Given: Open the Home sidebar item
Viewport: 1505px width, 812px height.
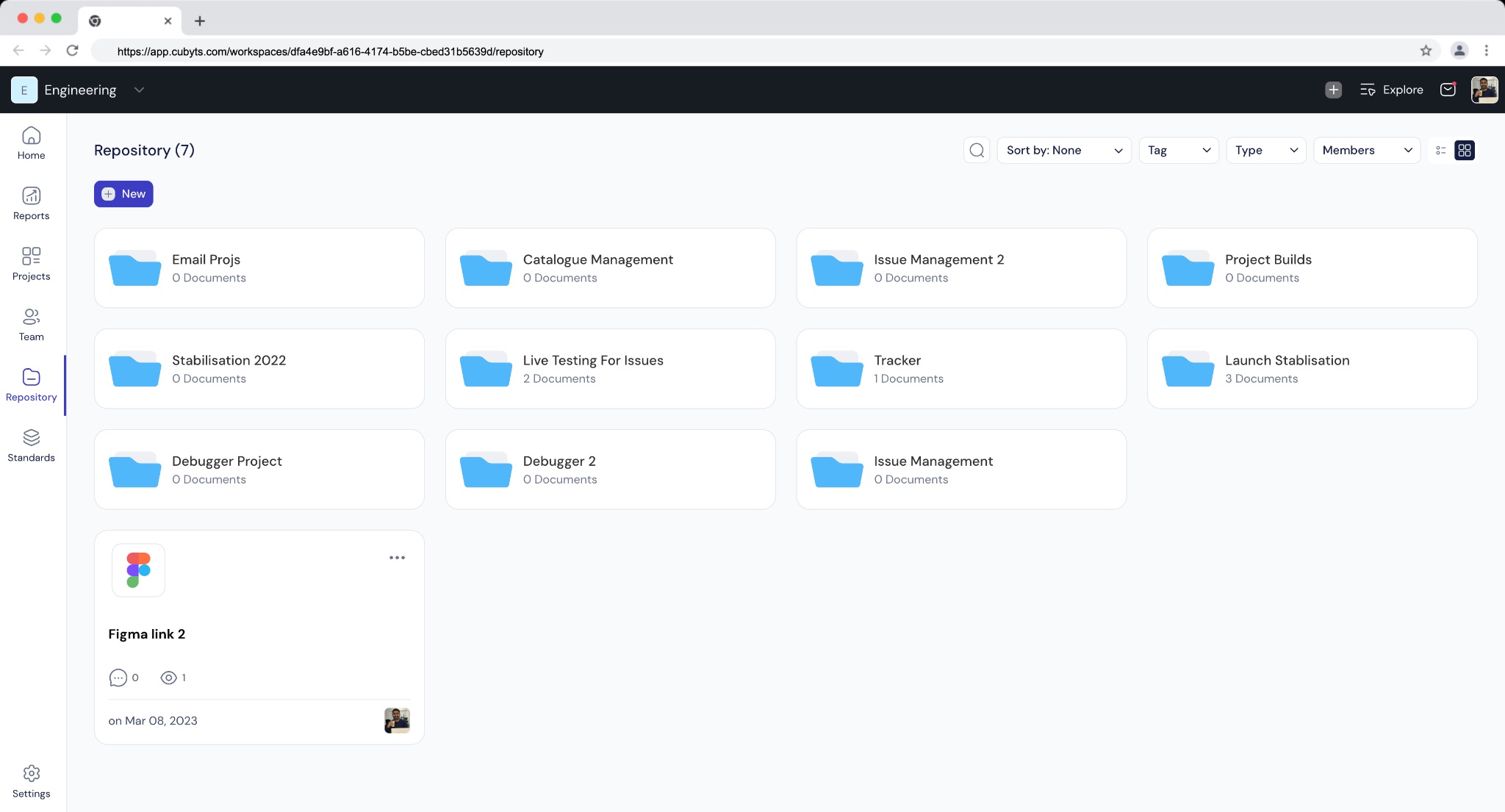Looking at the screenshot, I should pyautogui.click(x=32, y=143).
